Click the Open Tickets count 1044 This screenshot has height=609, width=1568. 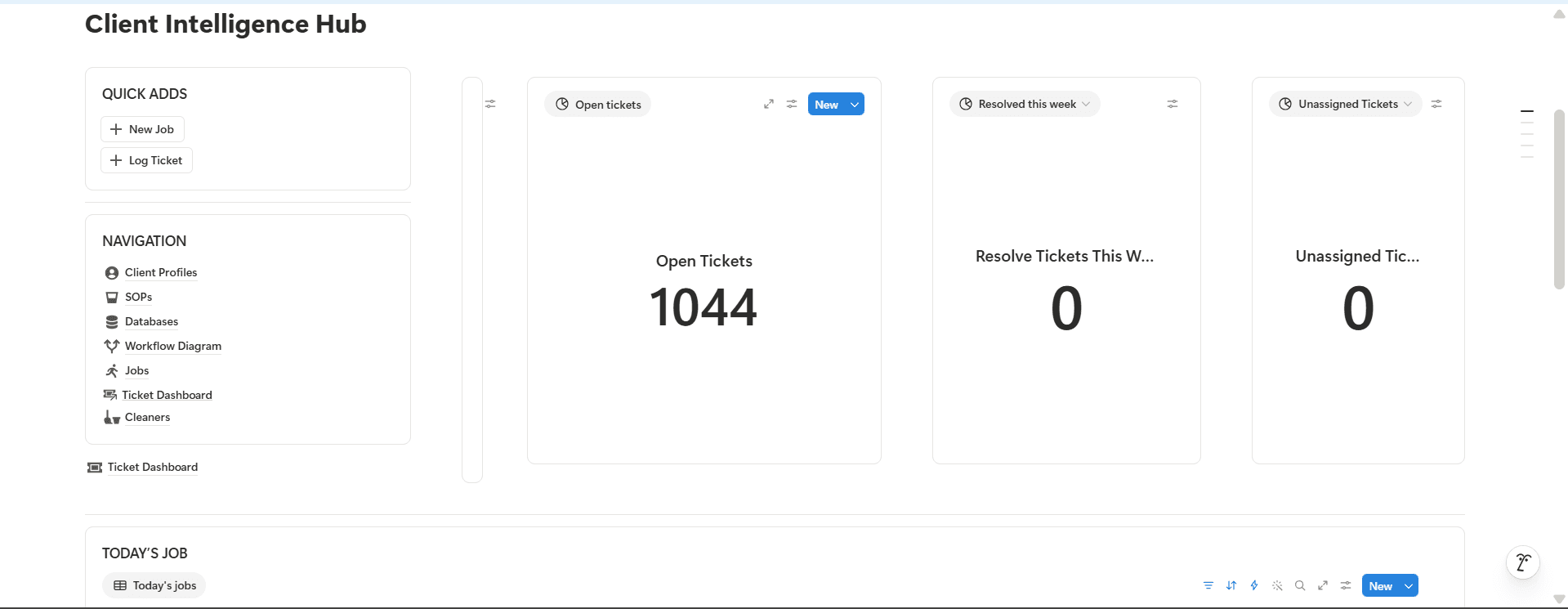click(x=704, y=308)
